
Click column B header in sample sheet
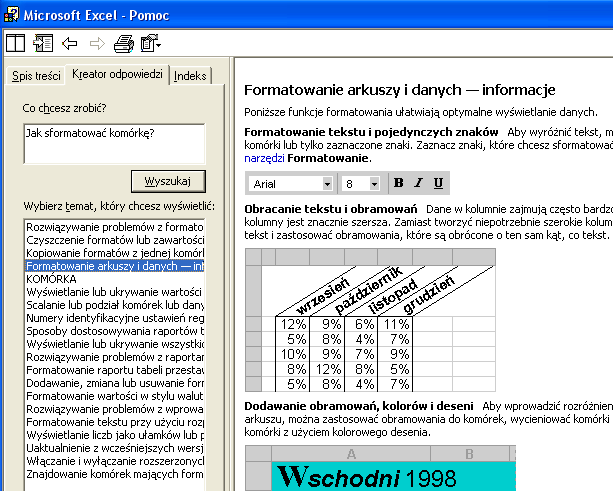click(470, 454)
